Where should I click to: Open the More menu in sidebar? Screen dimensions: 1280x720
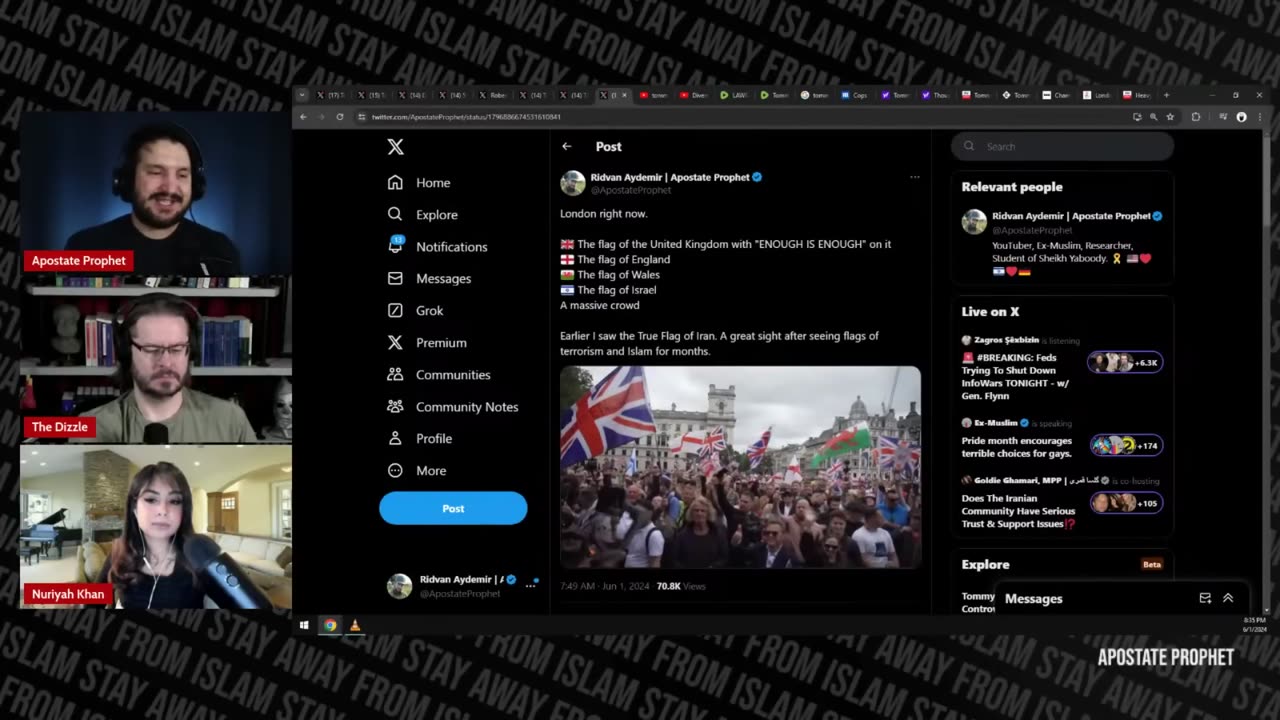coord(417,471)
